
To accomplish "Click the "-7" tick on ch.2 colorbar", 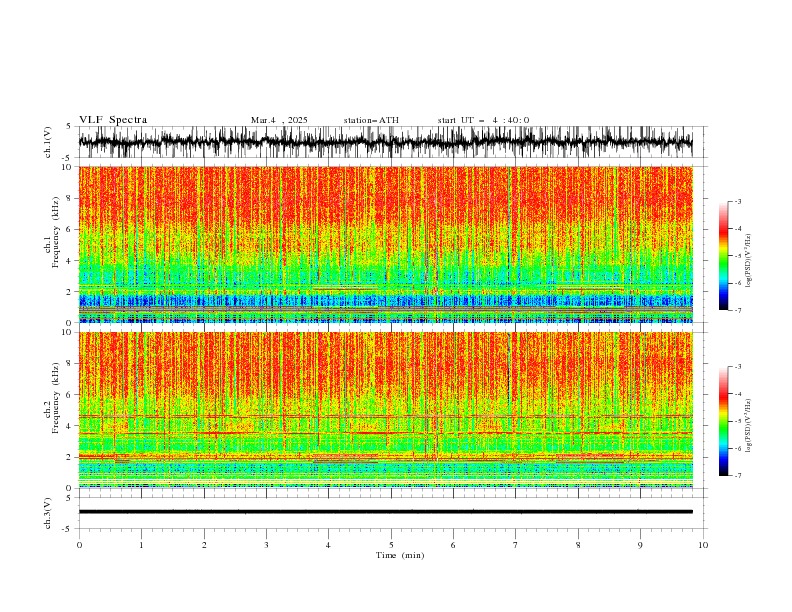I will (x=737, y=475).
